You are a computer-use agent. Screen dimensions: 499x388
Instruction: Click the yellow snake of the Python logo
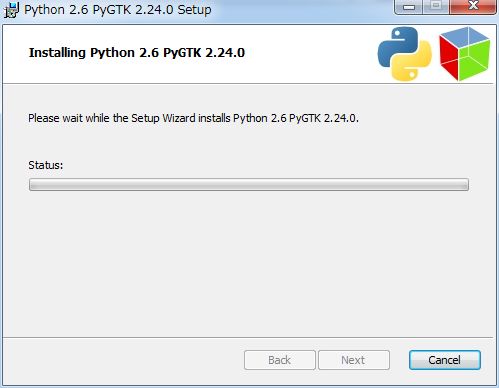413,63
